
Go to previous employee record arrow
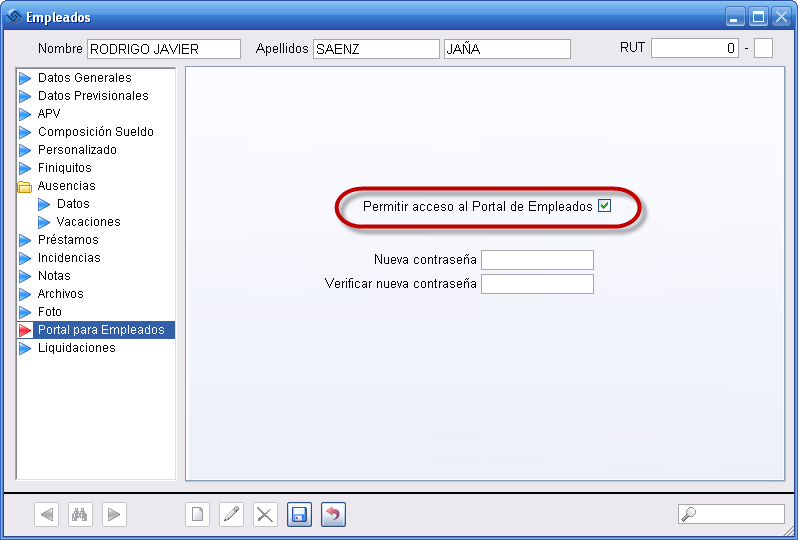point(46,515)
